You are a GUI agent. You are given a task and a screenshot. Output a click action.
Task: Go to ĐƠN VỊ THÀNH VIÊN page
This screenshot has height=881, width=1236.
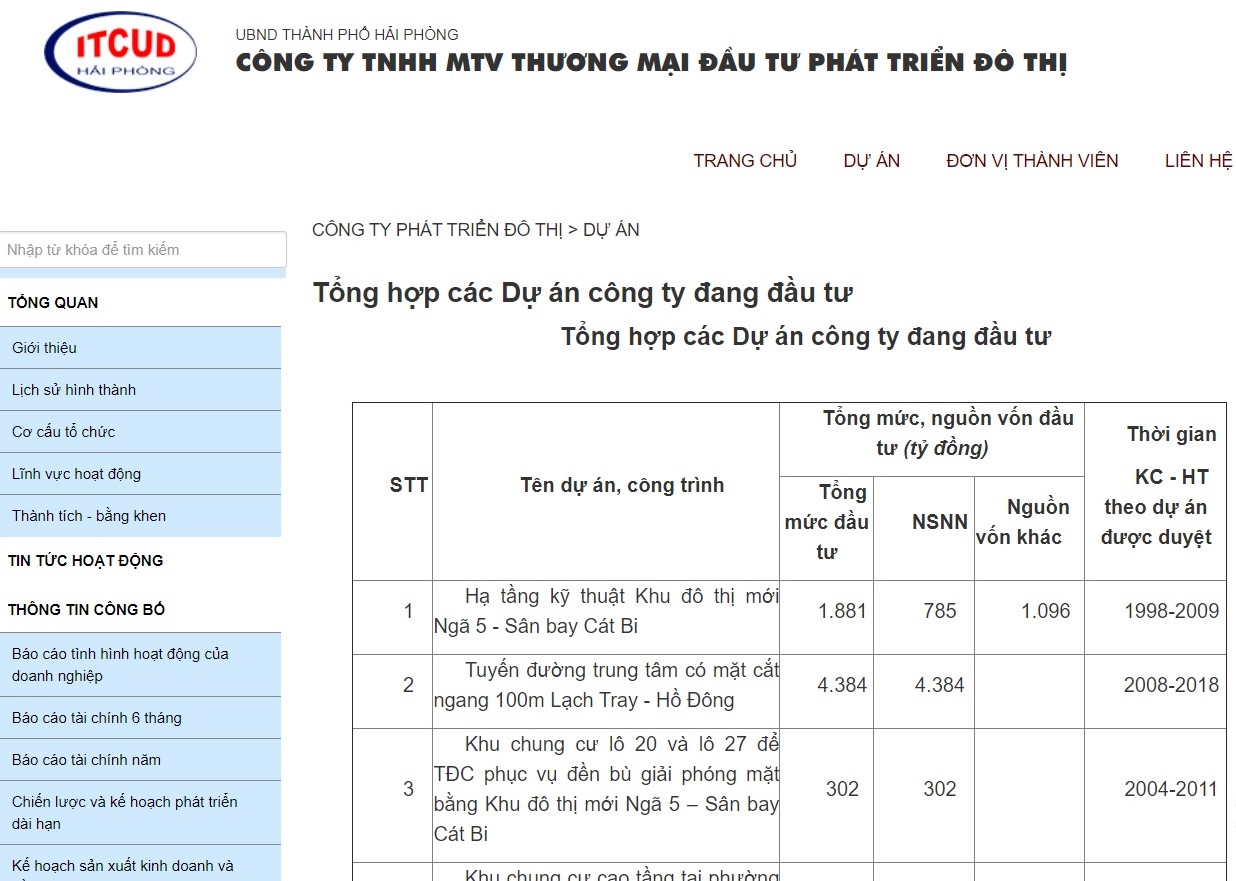1032,161
